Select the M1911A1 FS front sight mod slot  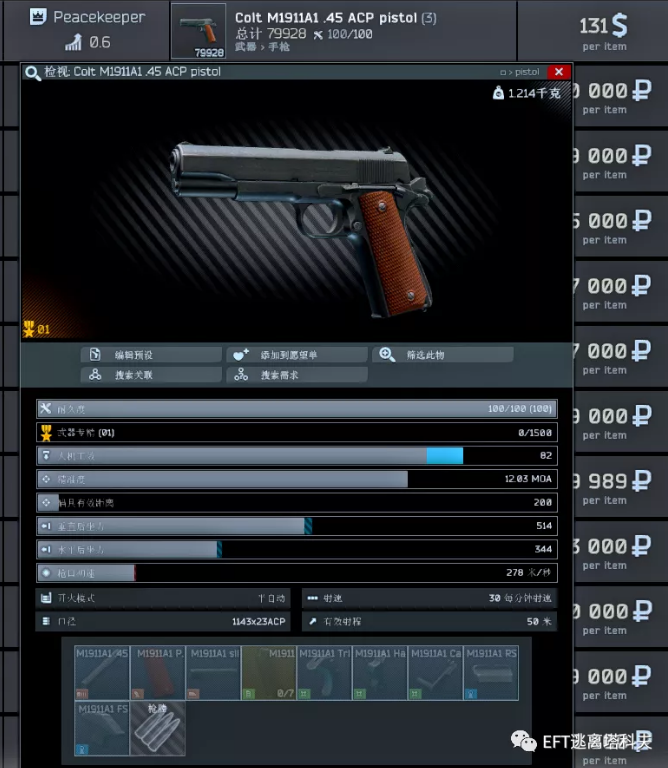pos(102,728)
